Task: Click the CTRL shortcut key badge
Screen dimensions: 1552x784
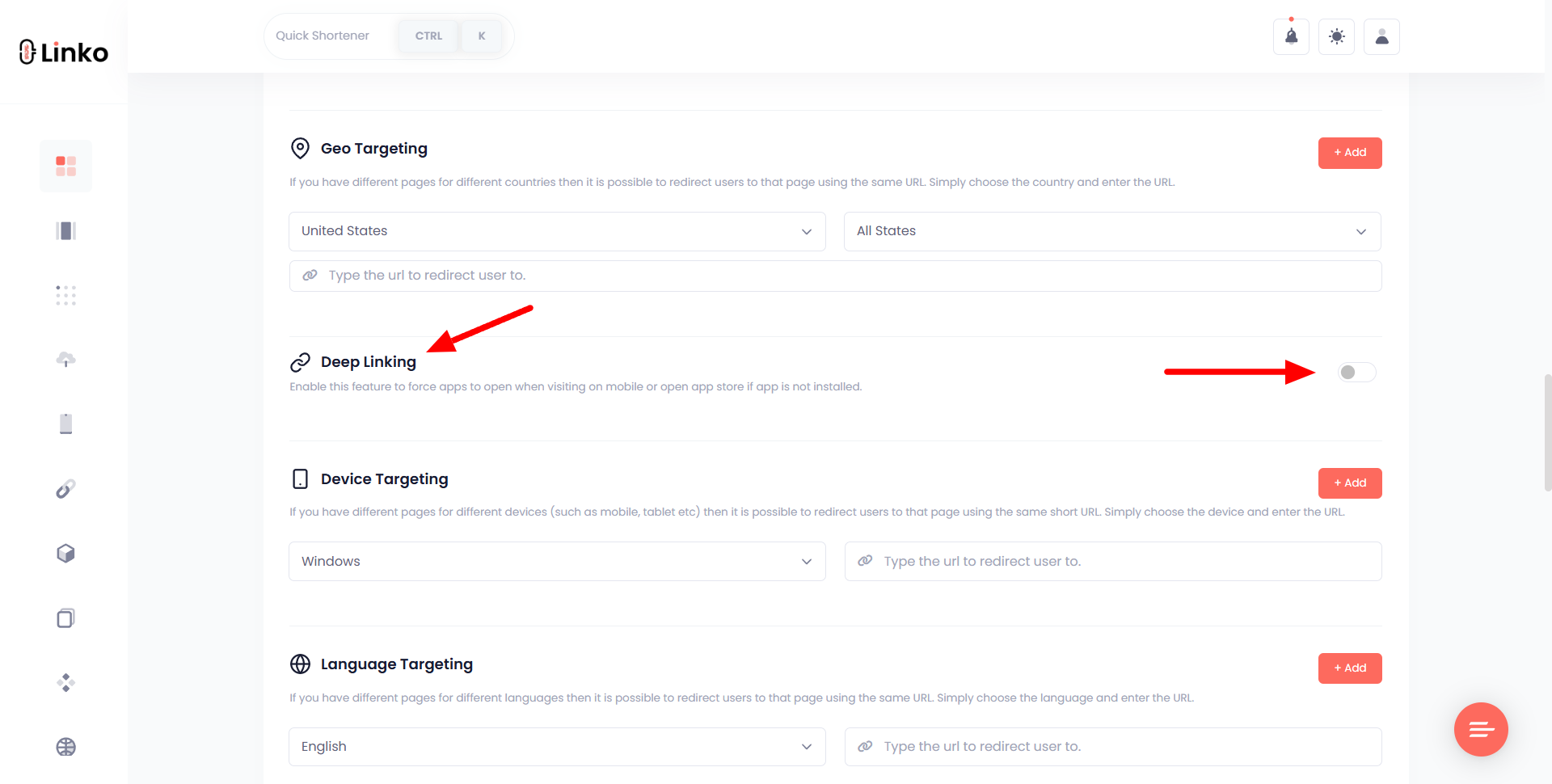Action: pyautogui.click(x=428, y=36)
